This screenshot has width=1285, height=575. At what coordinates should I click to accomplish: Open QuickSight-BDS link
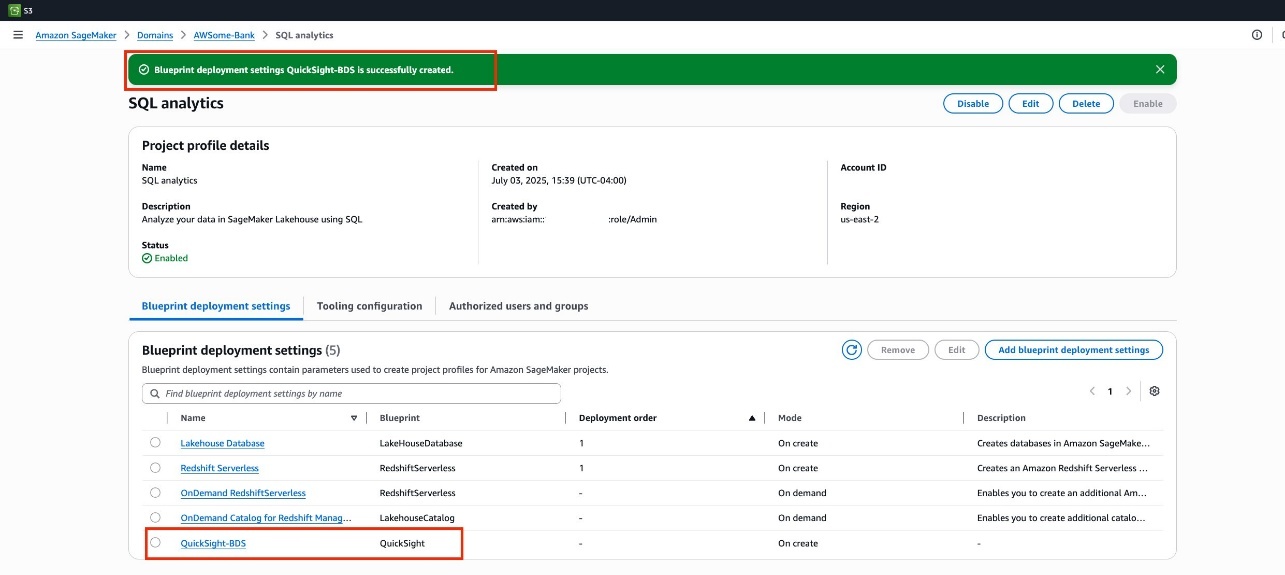(213, 543)
